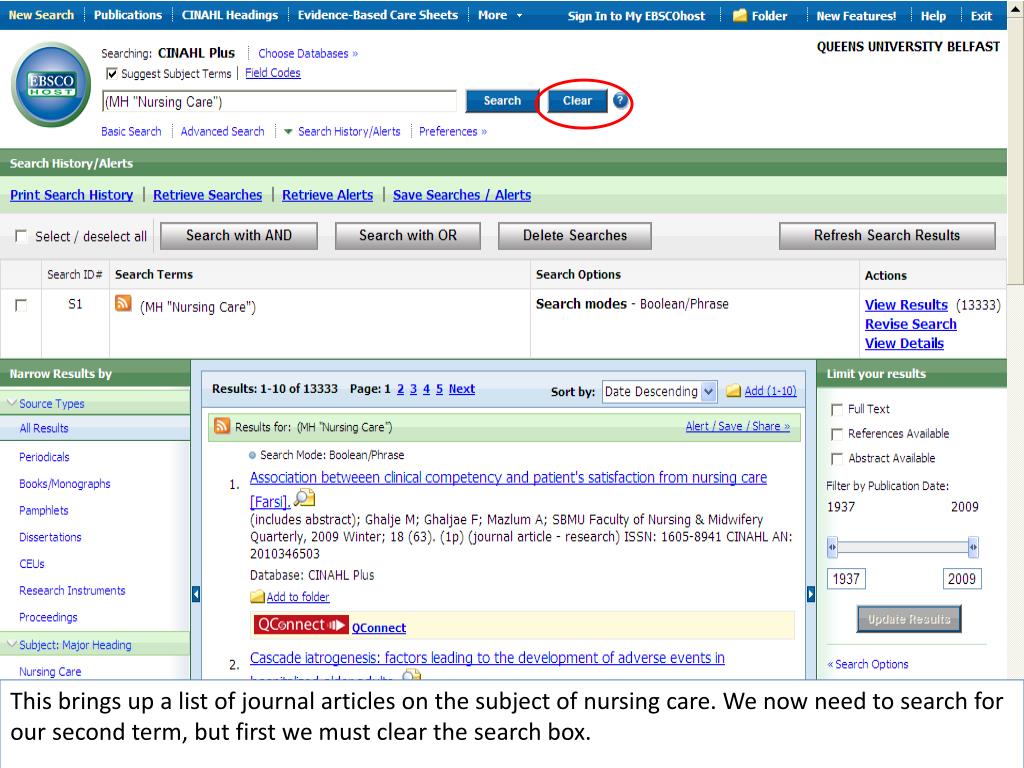Open Field Codes link
Viewport: 1024px width, 768px height.
tap(273, 72)
